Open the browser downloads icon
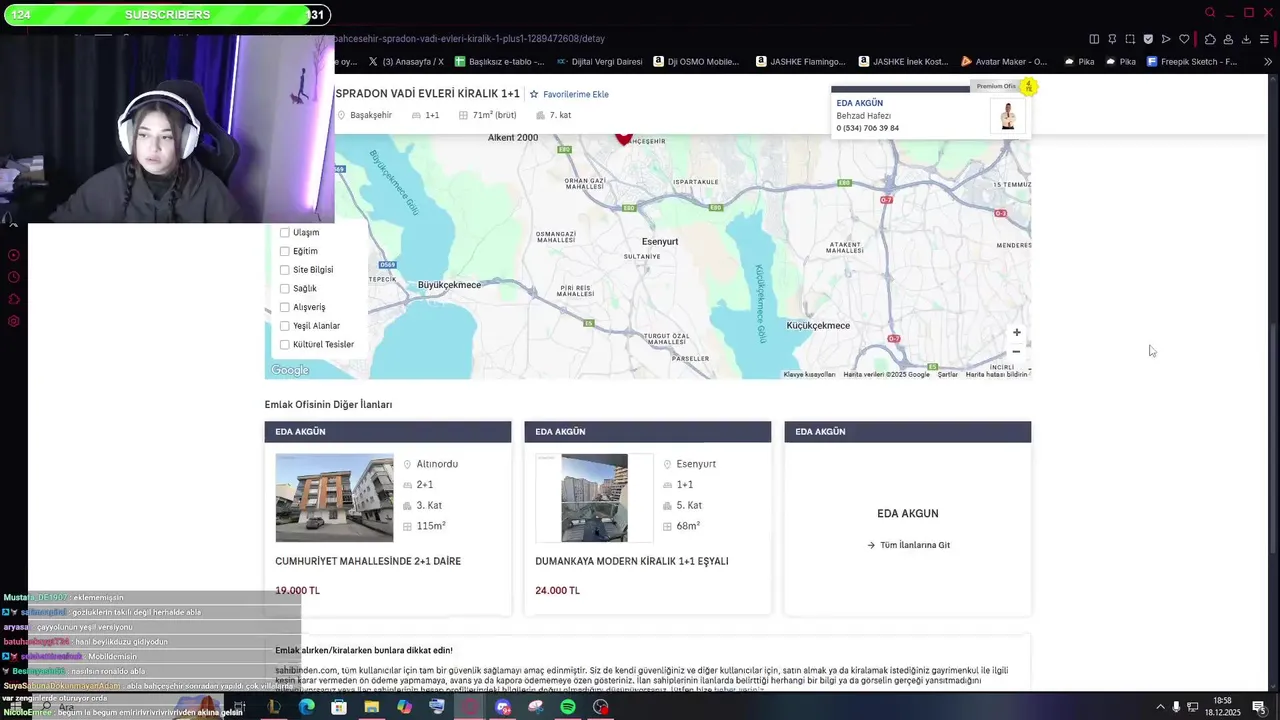Screen dimensions: 1280x720 pos(1246,39)
